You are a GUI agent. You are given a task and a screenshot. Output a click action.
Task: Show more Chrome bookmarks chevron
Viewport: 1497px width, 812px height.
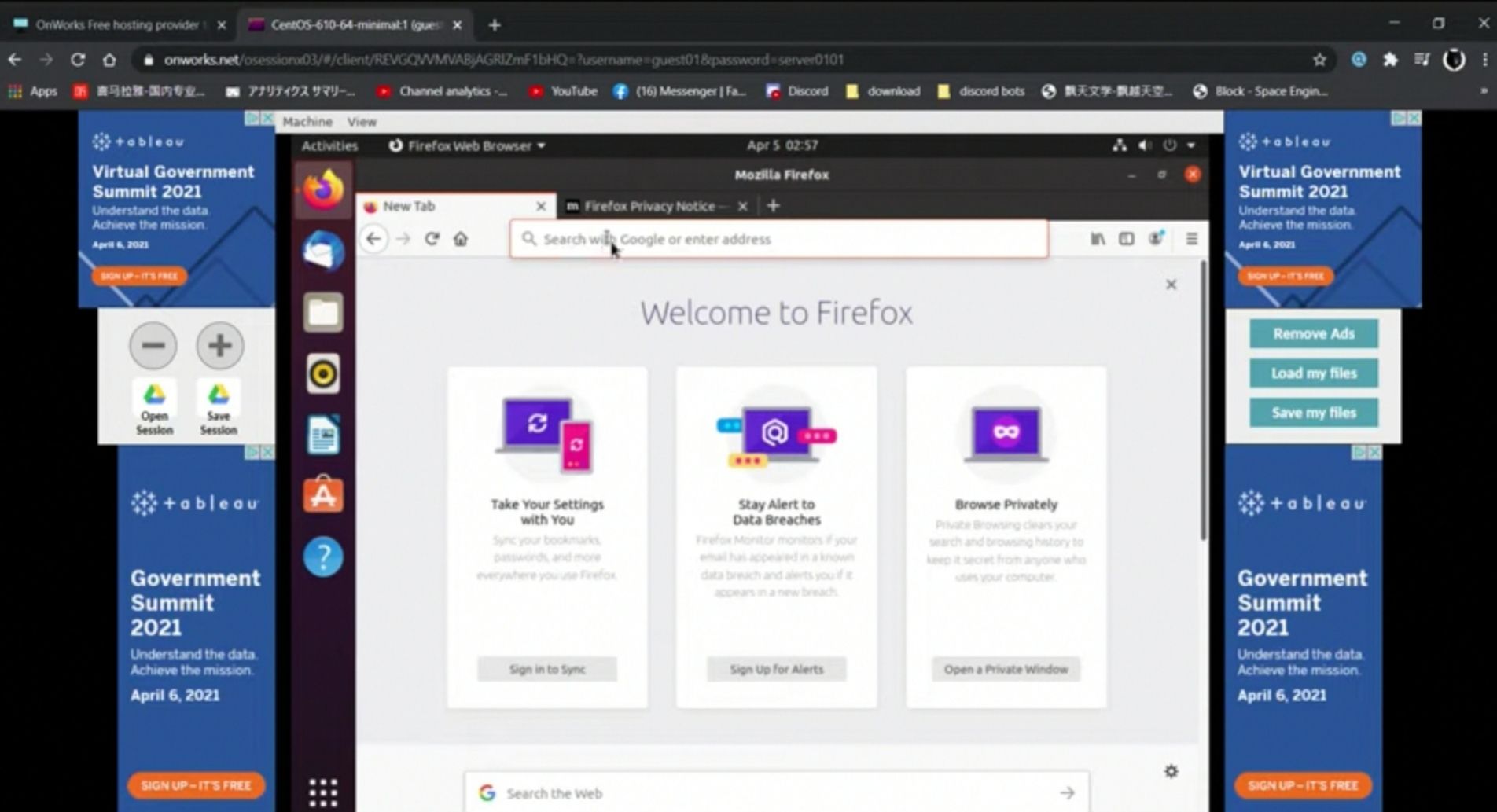(x=1483, y=91)
